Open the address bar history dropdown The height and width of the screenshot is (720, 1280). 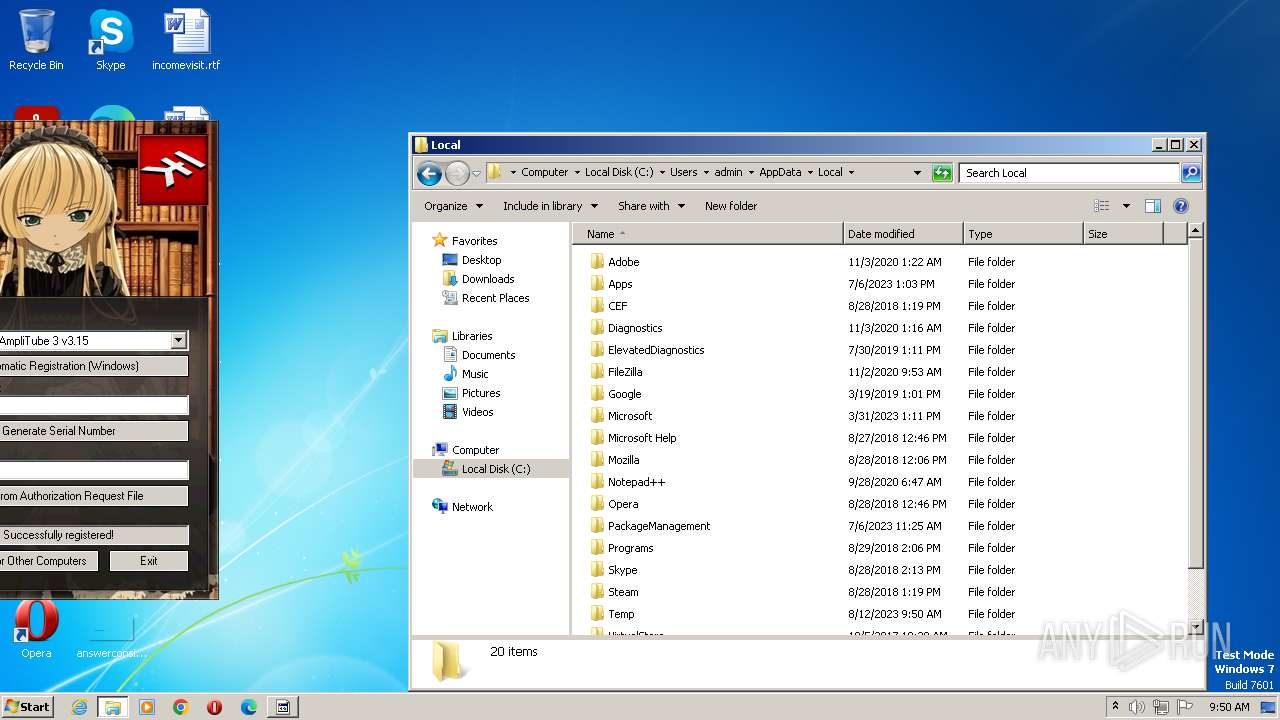(917, 173)
